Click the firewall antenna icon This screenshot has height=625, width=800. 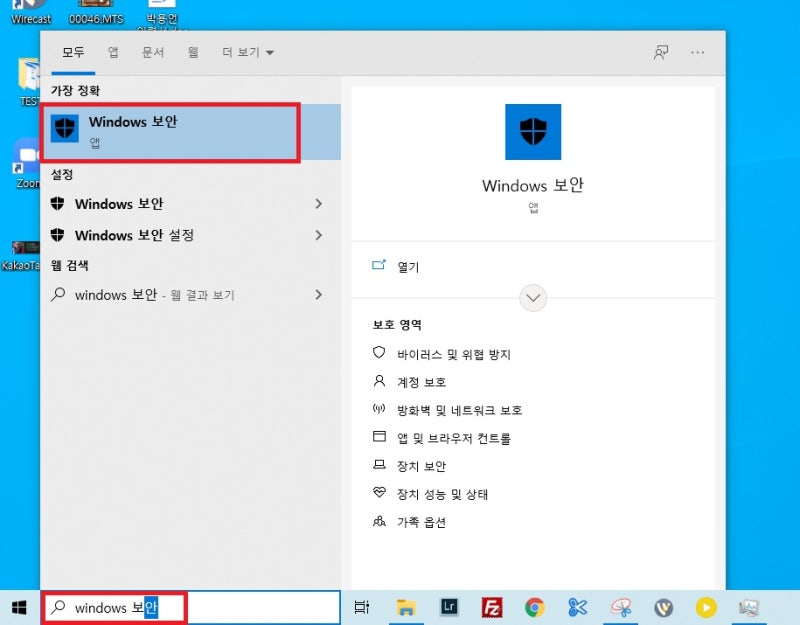(379, 408)
